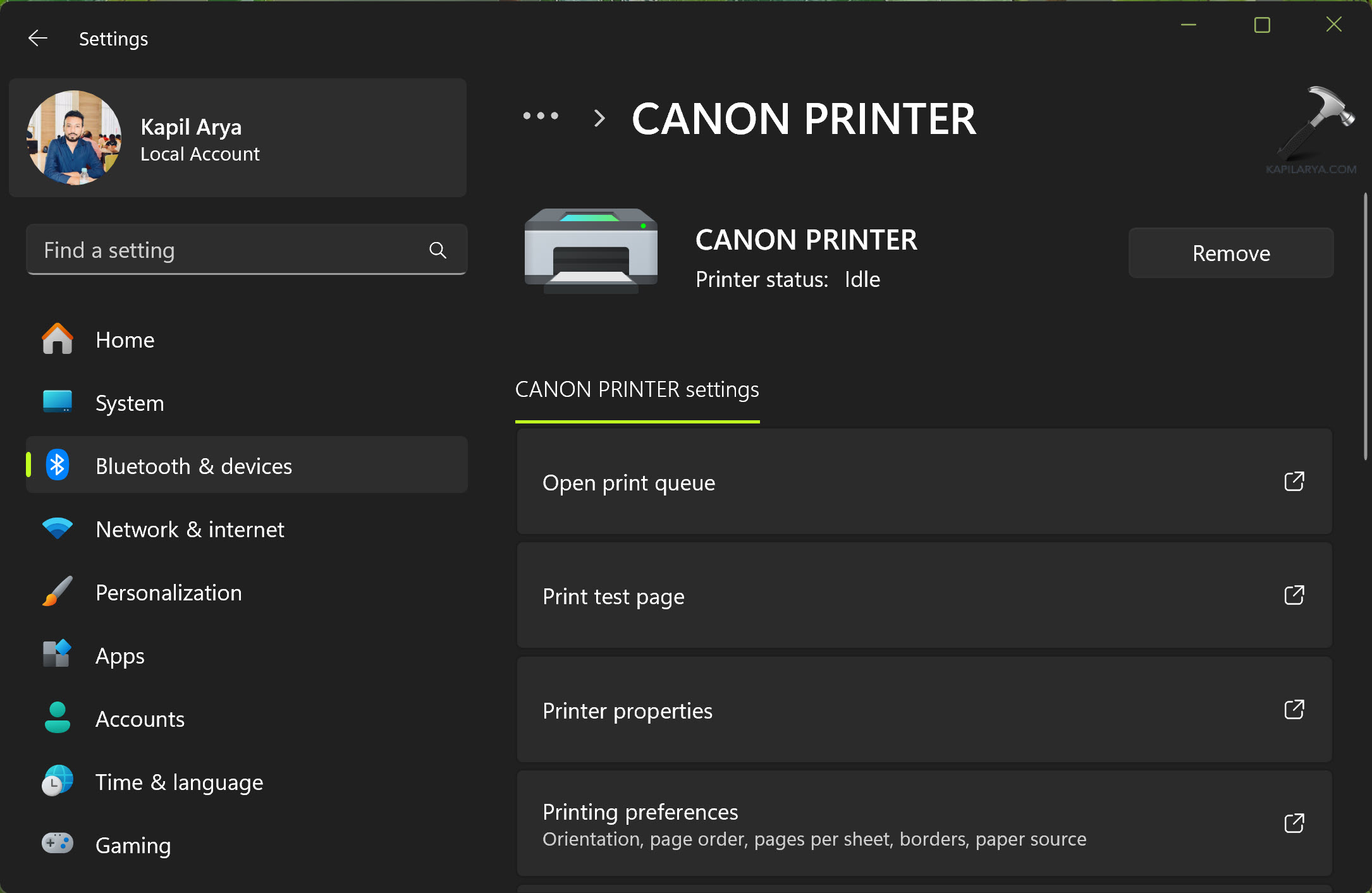Select the Personalization brush icon
The width and height of the screenshot is (1372, 893).
pyautogui.click(x=57, y=592)
